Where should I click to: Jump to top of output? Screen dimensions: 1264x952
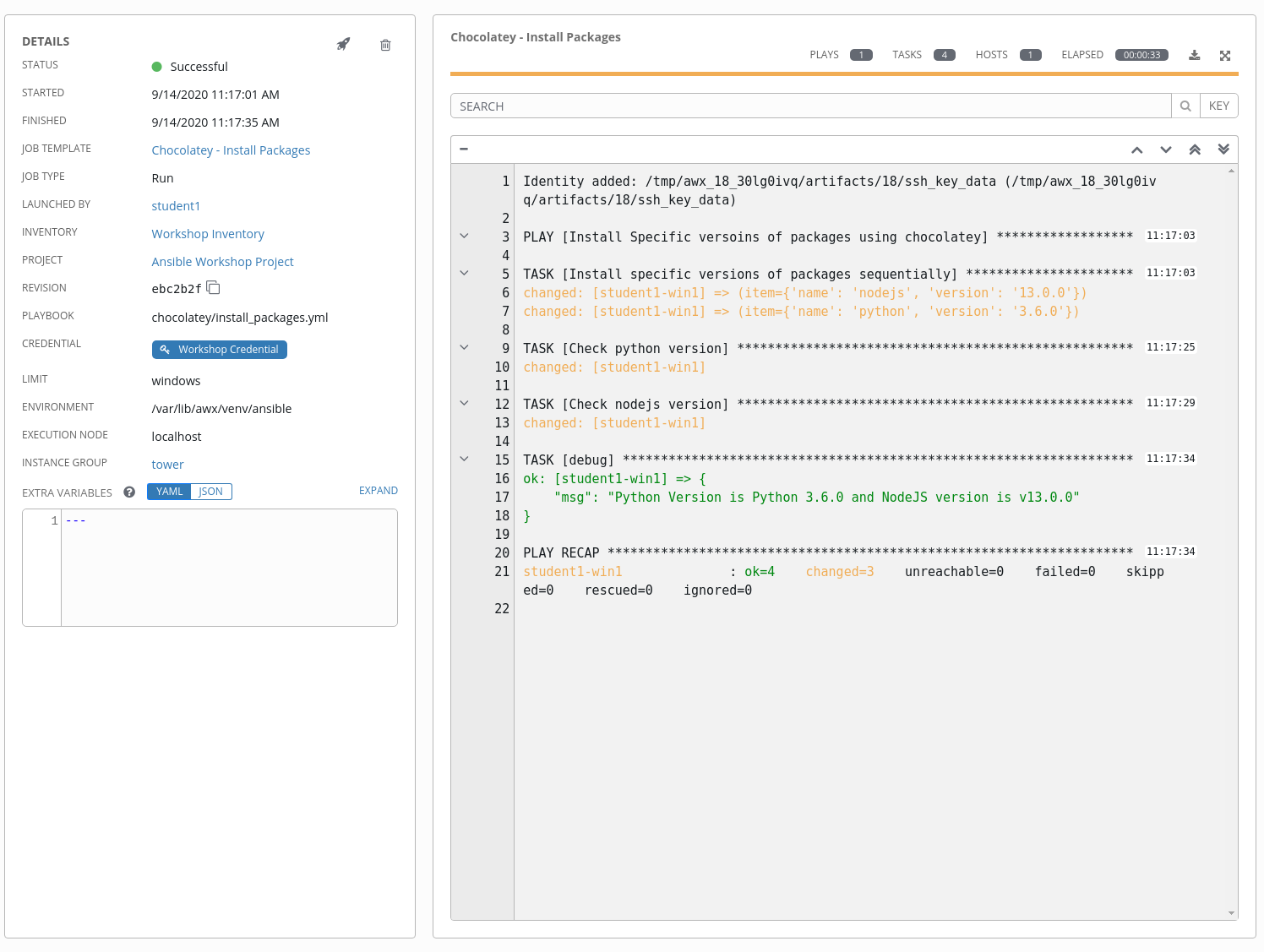[1195, 150]
